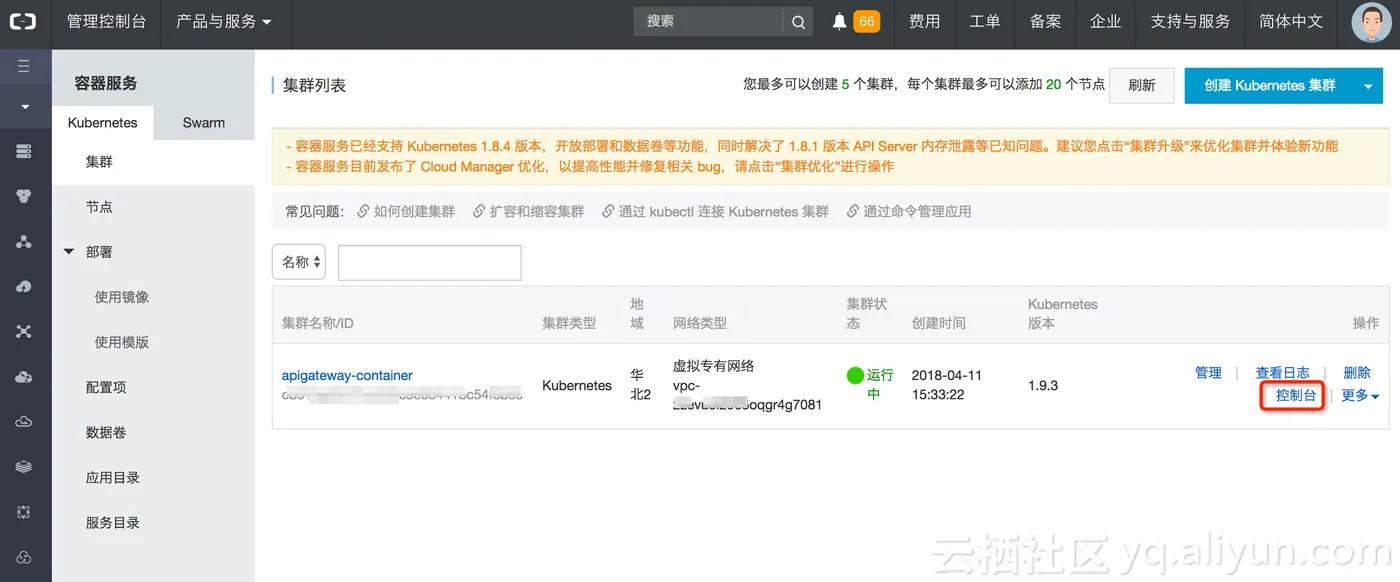Viewport: 1400px width, 582px height.
Task: Open 企业 menu
Action: coord(1105,22)
